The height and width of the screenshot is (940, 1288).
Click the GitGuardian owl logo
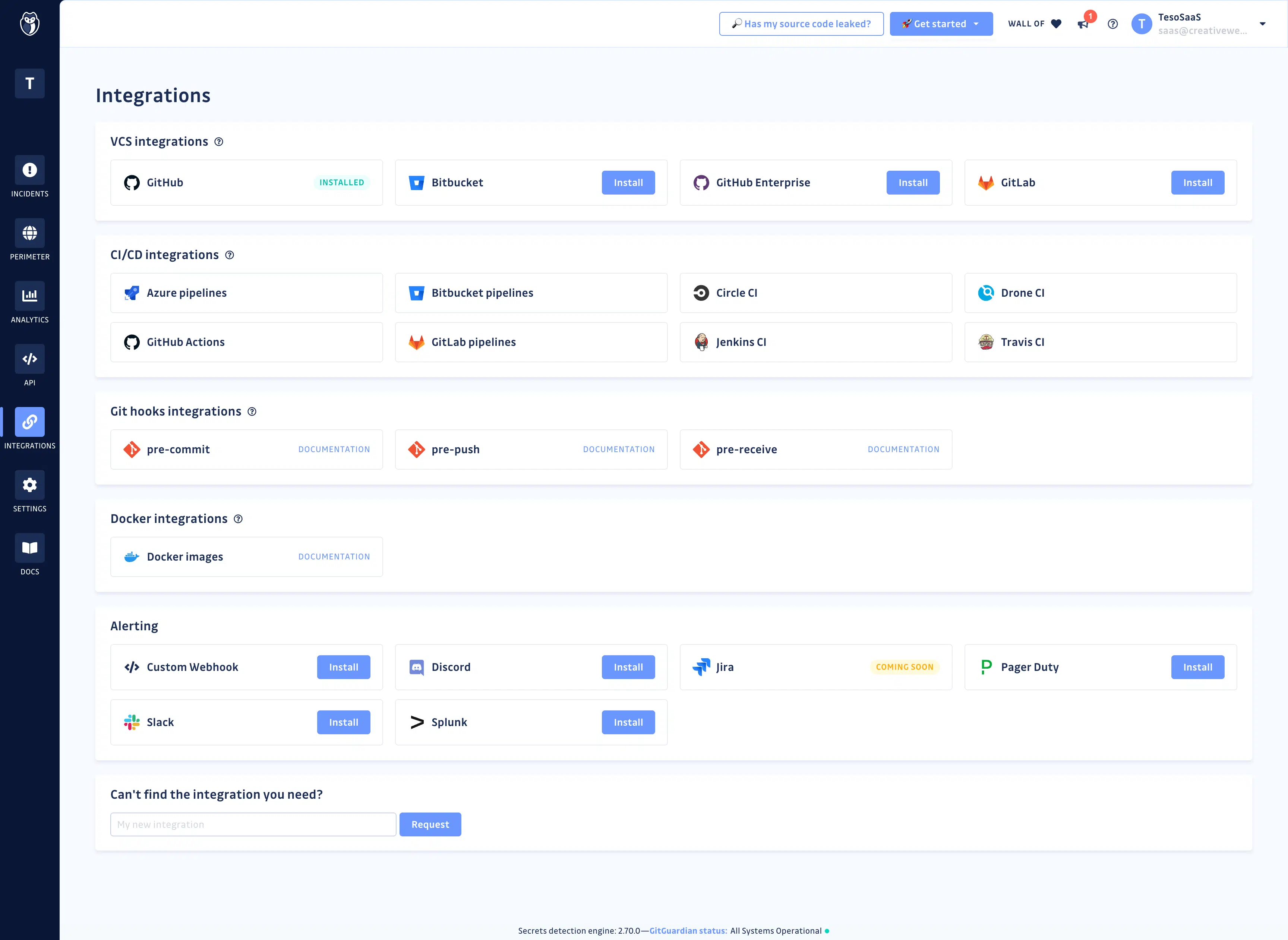coord(29,24)
